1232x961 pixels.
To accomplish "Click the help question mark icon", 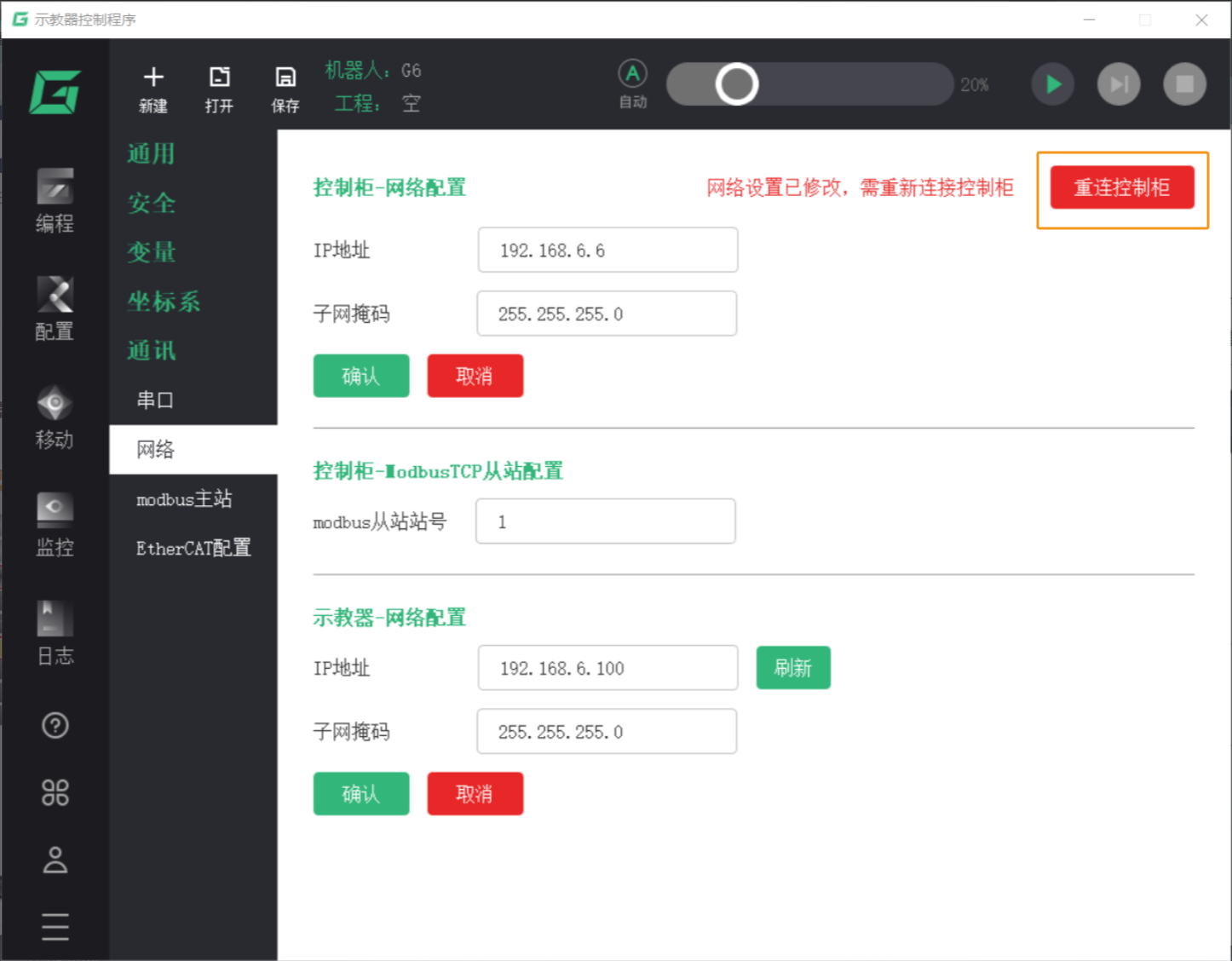I will tap(55, 725).
